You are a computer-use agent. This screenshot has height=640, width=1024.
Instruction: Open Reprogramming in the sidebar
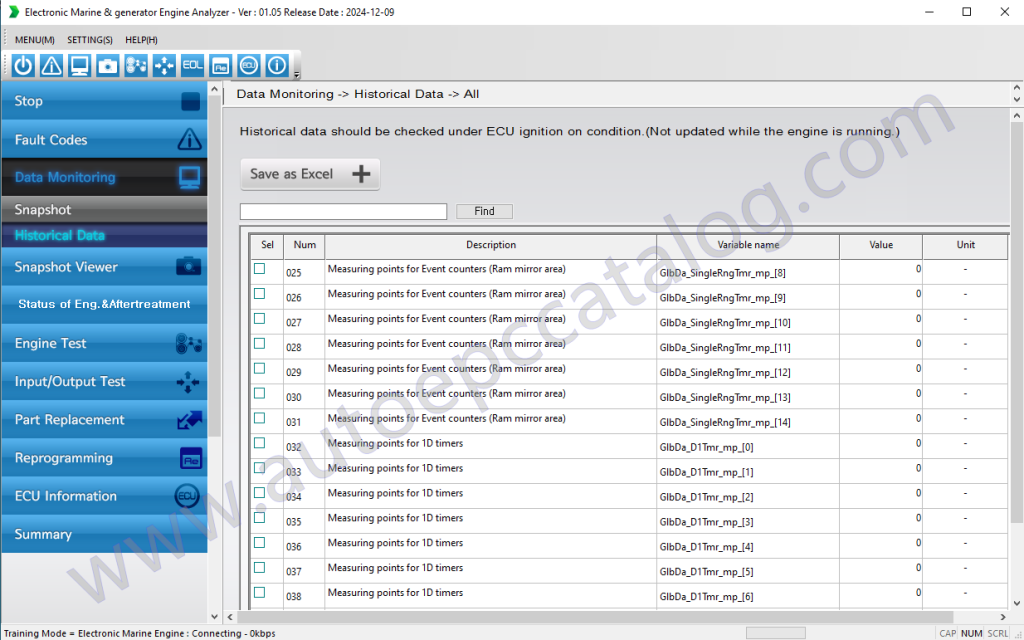pos(104,458)
